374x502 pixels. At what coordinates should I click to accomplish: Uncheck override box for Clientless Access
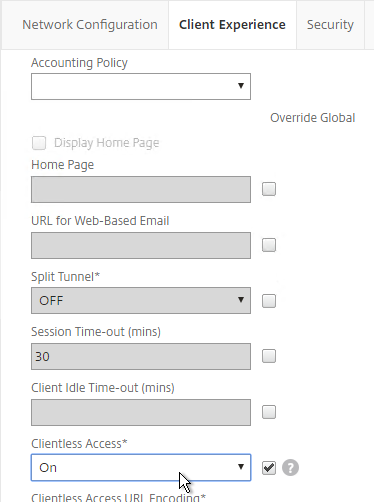point(269,468)
